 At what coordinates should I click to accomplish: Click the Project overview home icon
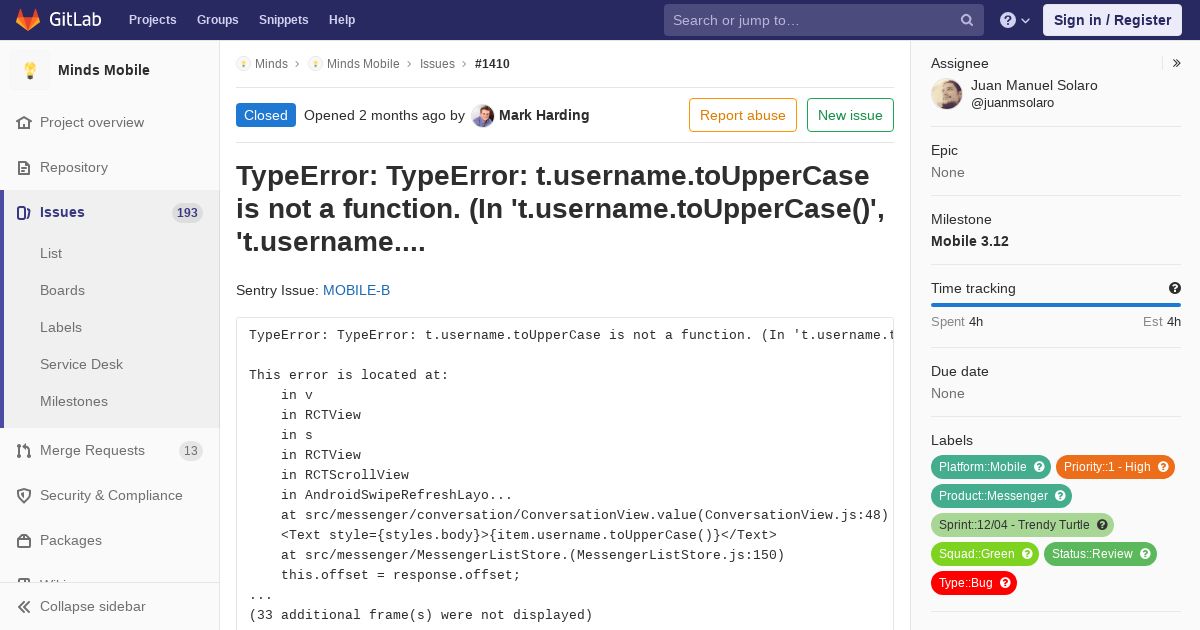tap(24, 122)
